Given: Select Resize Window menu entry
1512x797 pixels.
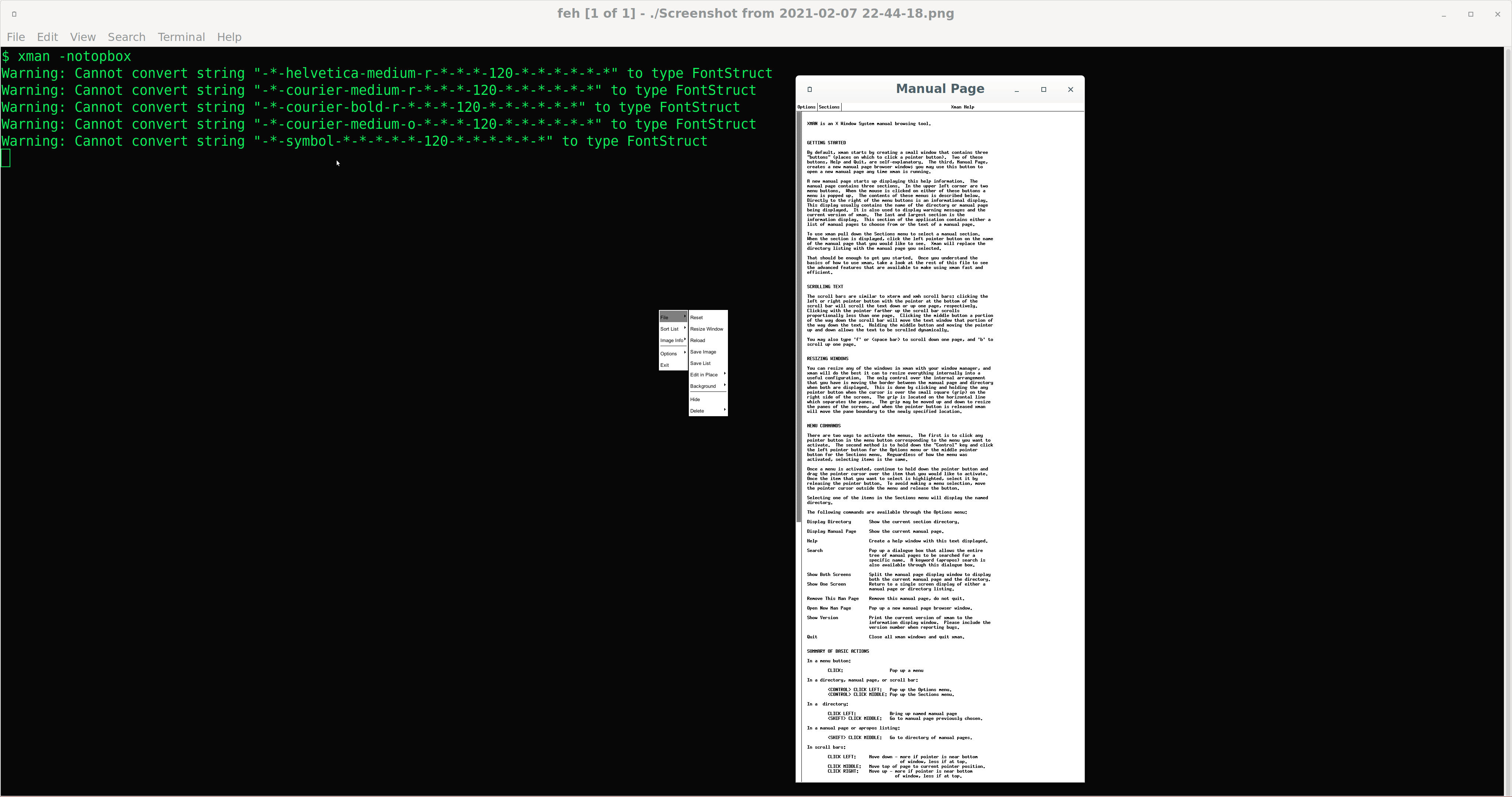Looking at the screenshot, I should [706, 329].
